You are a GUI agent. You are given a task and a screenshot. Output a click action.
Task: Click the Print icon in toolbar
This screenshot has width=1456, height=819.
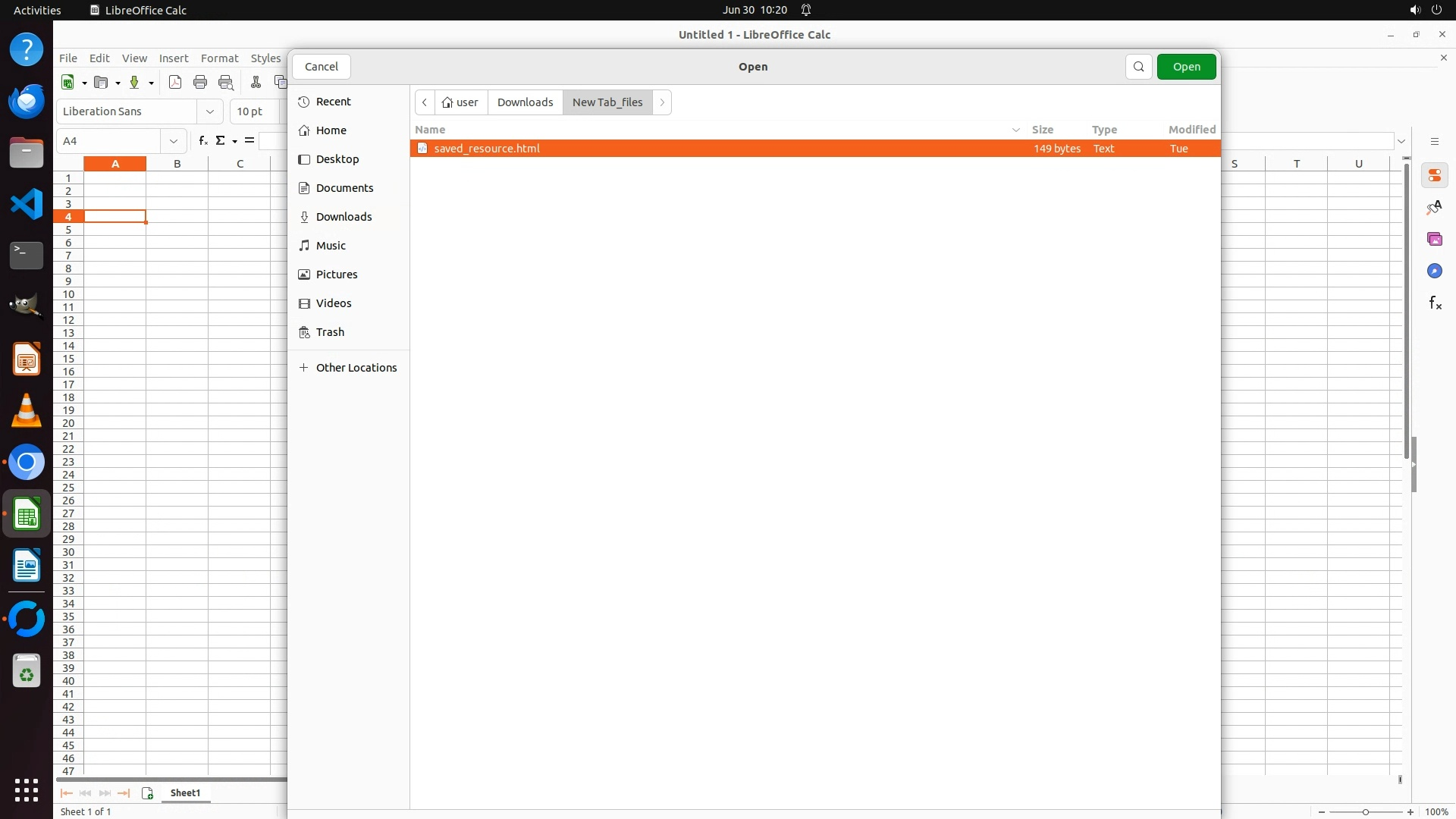[x=200, y=83]
